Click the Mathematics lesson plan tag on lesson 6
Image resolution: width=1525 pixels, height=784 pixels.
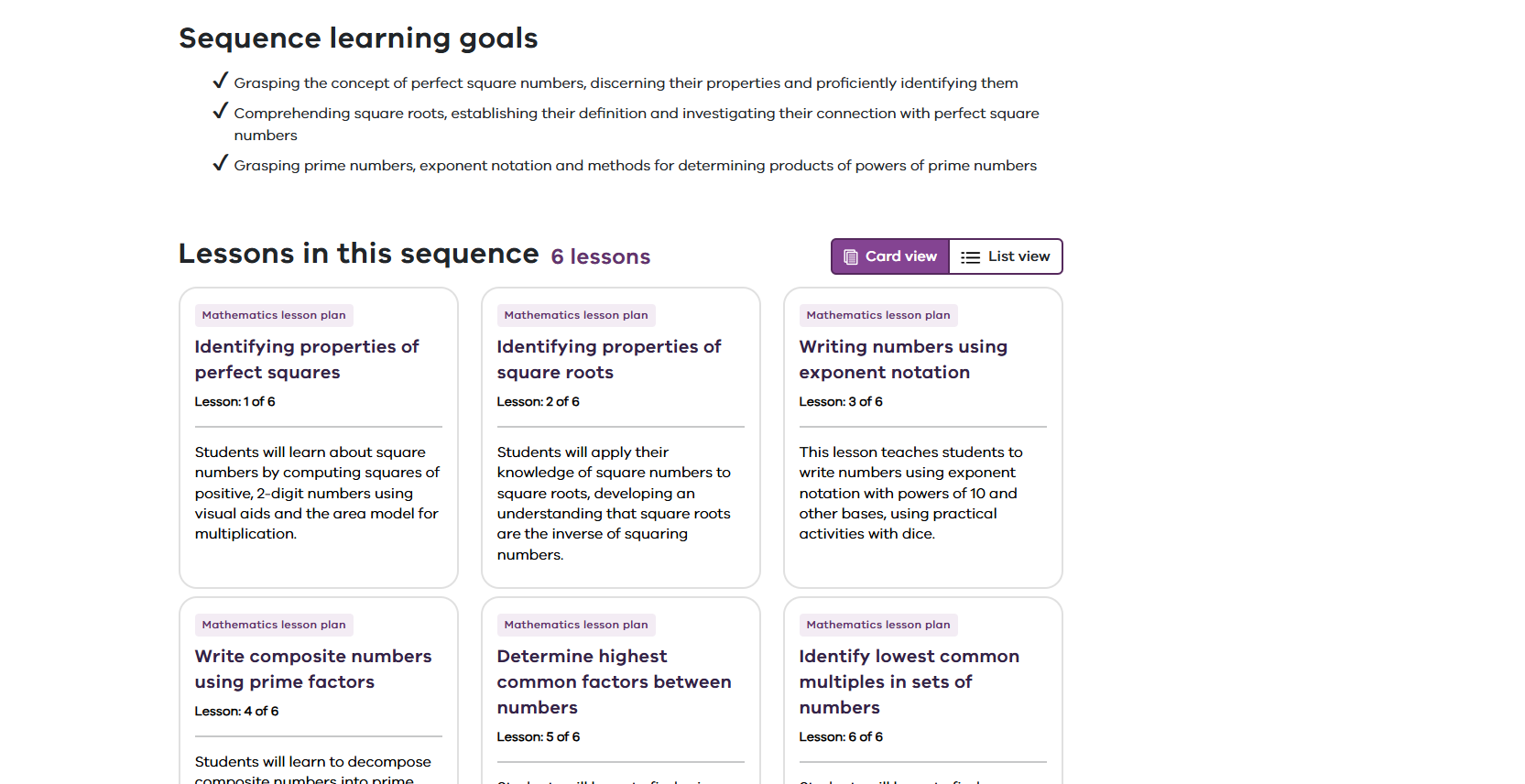point(878,625)
